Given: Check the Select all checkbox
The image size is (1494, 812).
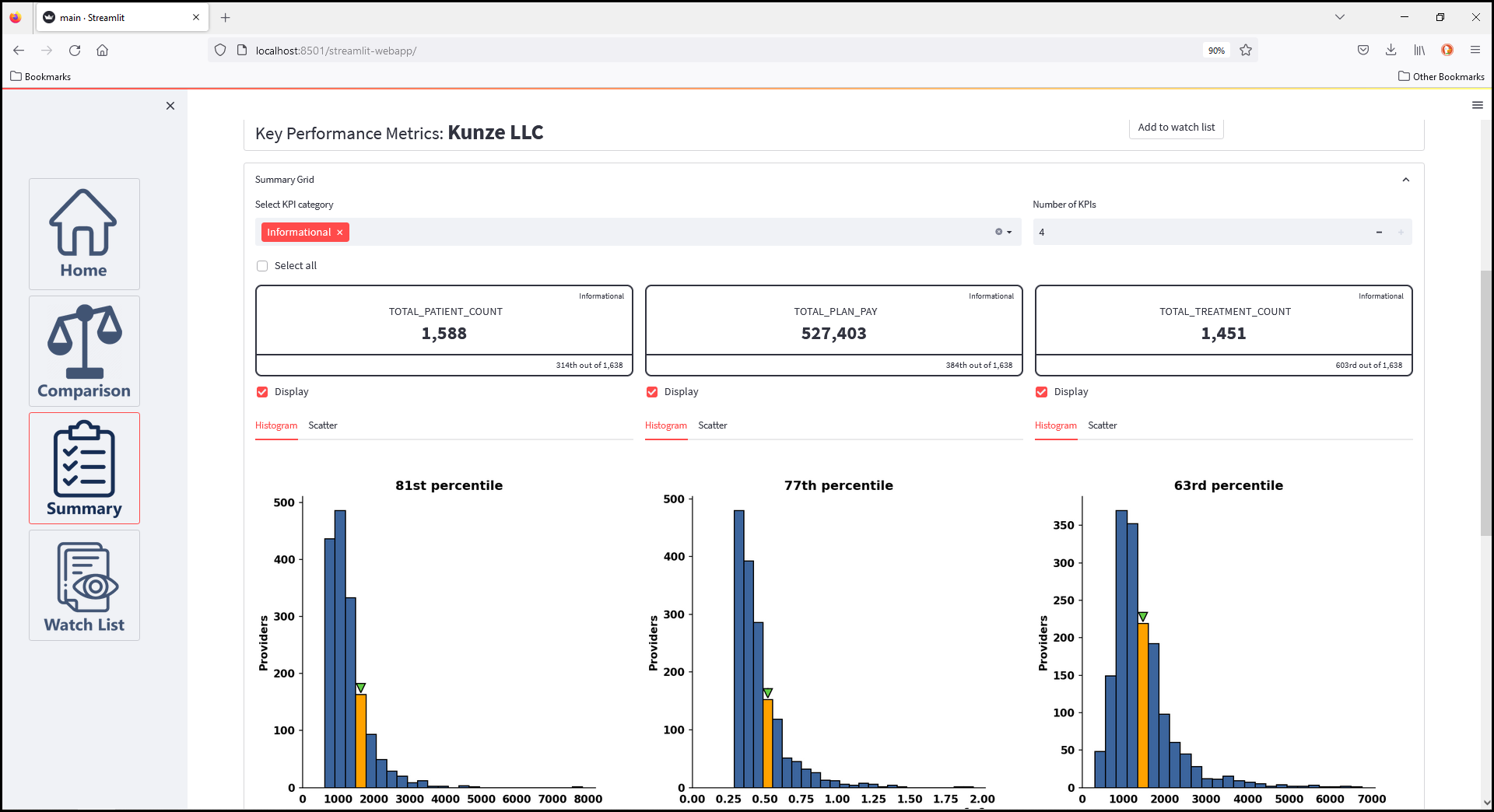Looking at the screenshot, I should [x=262, y=266].
